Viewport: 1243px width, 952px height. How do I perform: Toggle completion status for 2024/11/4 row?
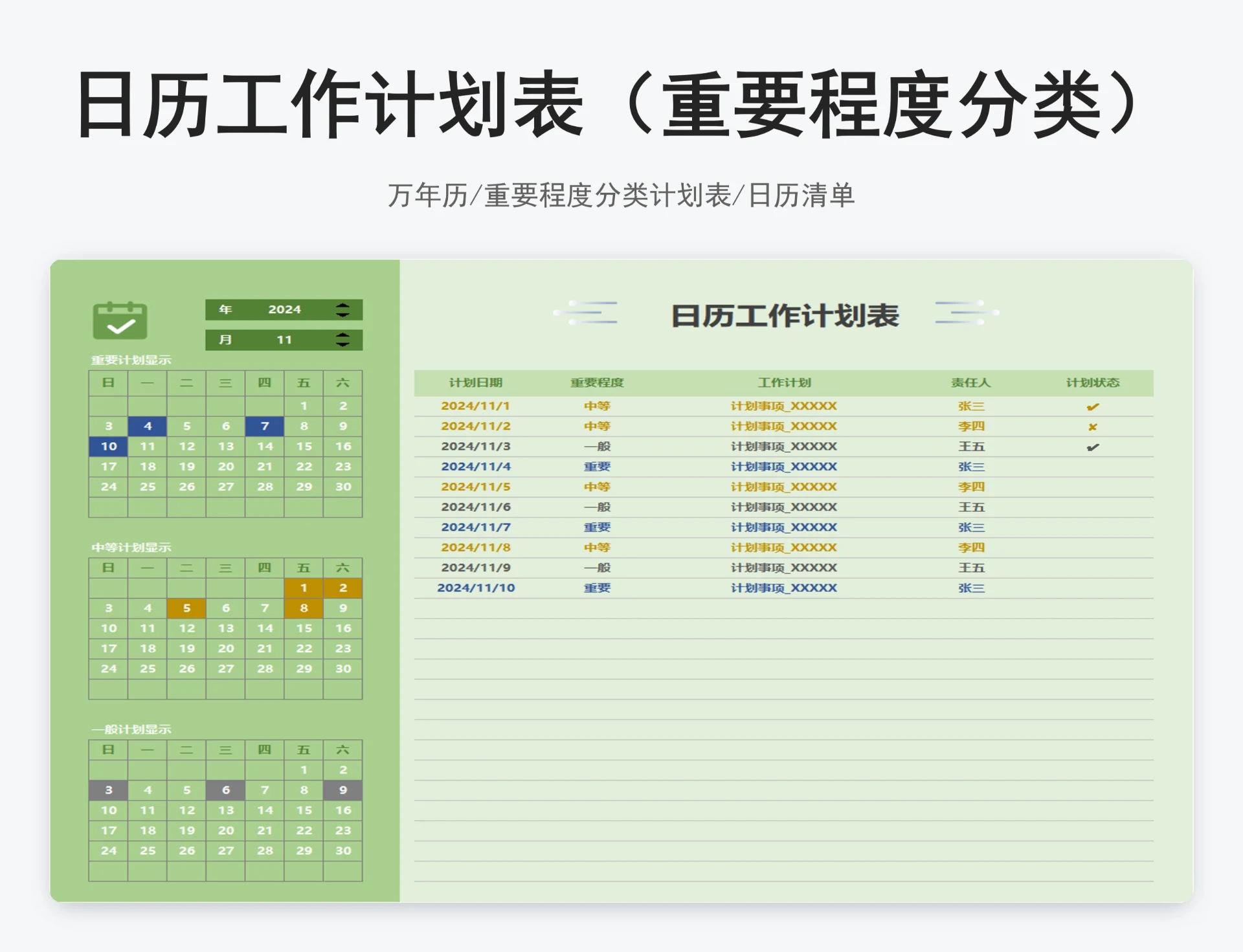click(x=1093, y=466)
